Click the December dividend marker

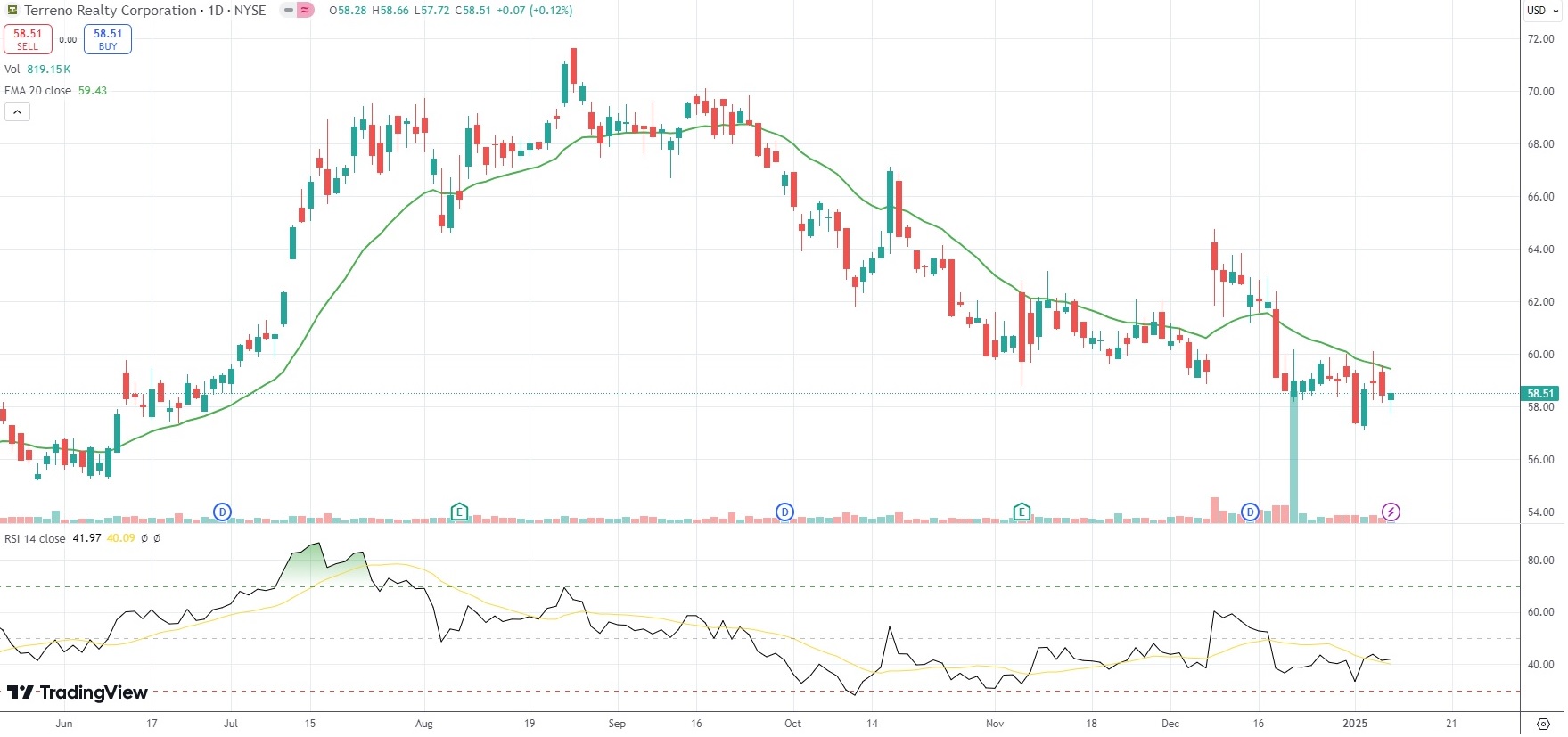(1251, 512)
